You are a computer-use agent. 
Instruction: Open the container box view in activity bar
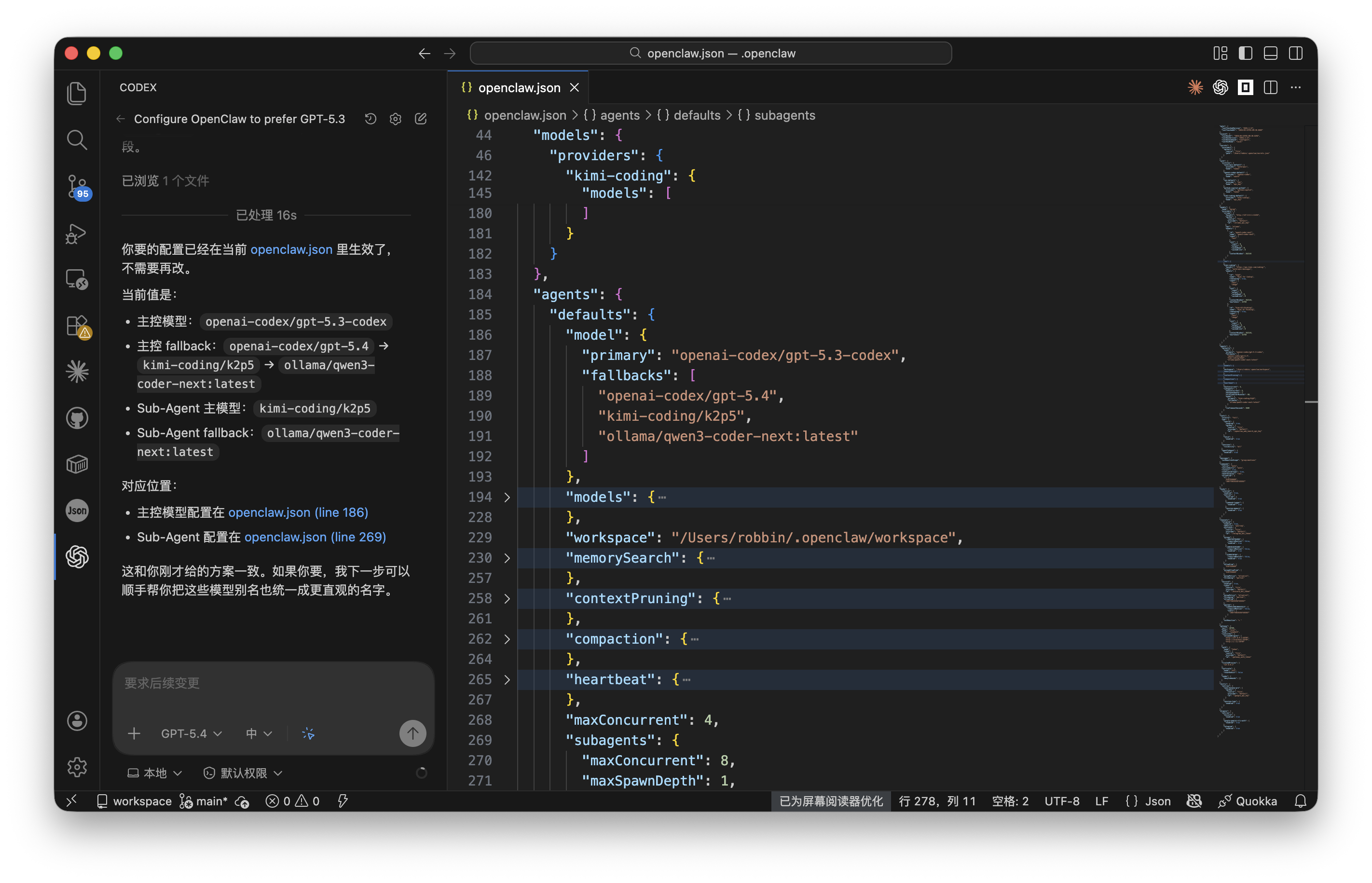[77, 465]
